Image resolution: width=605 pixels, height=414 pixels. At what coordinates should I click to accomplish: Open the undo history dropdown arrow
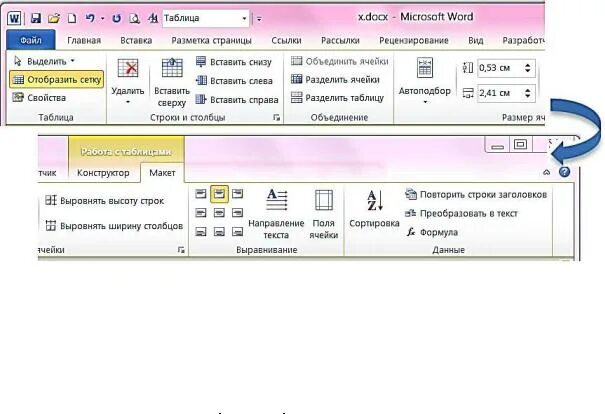(102, 18)
